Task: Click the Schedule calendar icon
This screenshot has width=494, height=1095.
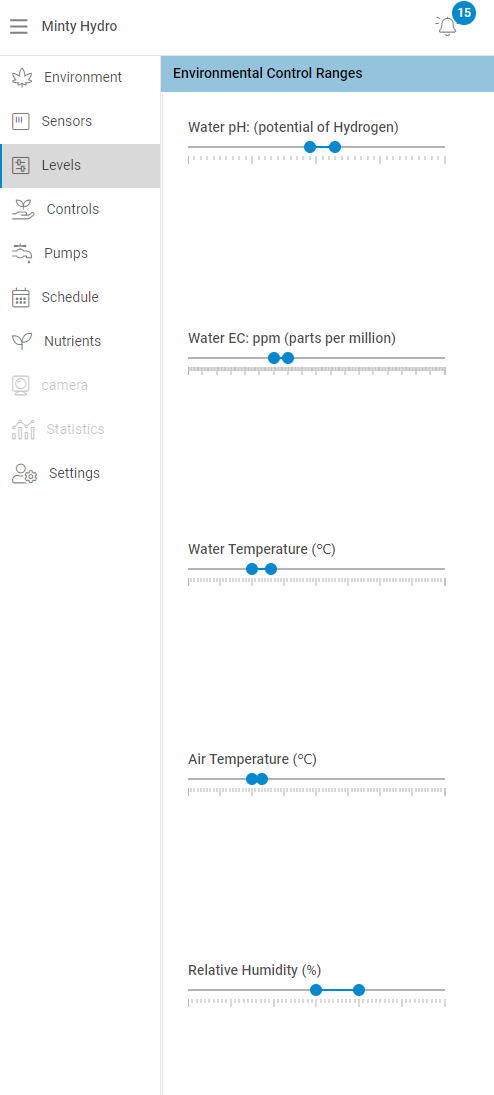Action: pyautogui.click(x=21, y=297)
